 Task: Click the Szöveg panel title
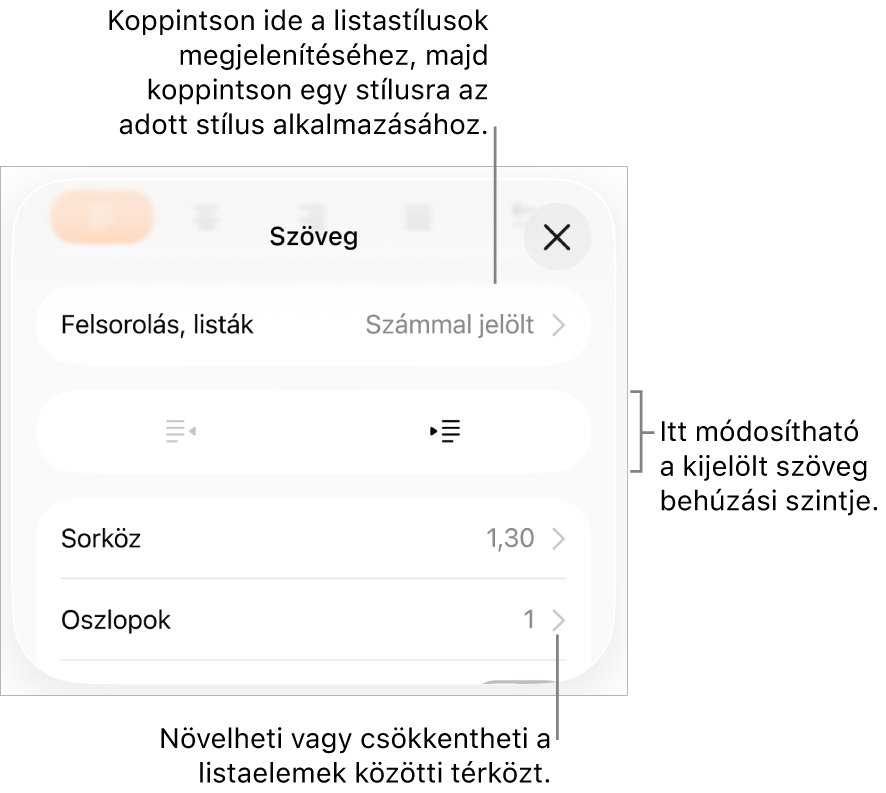coord(314,236)
